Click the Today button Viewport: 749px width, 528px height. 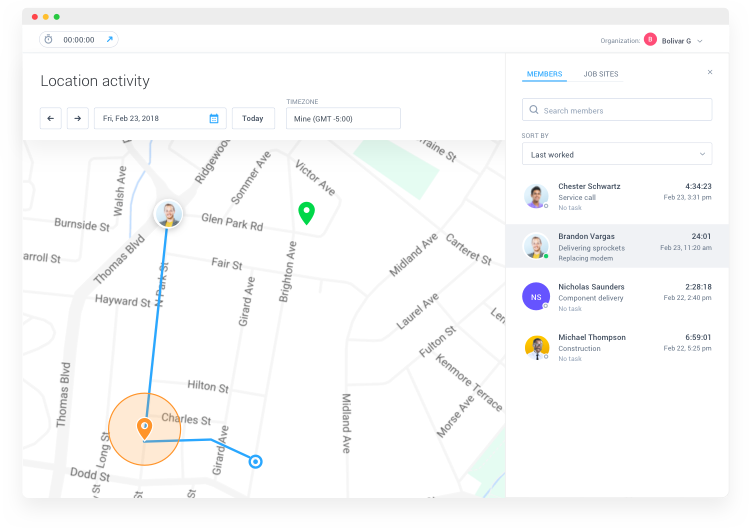[x=253, y=119]
